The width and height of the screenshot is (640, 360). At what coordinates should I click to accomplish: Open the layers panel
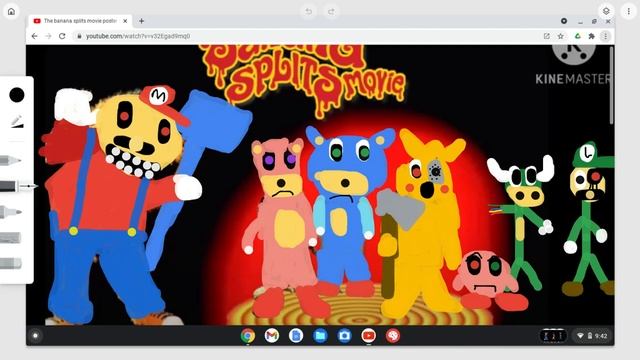tap(606, 11)
